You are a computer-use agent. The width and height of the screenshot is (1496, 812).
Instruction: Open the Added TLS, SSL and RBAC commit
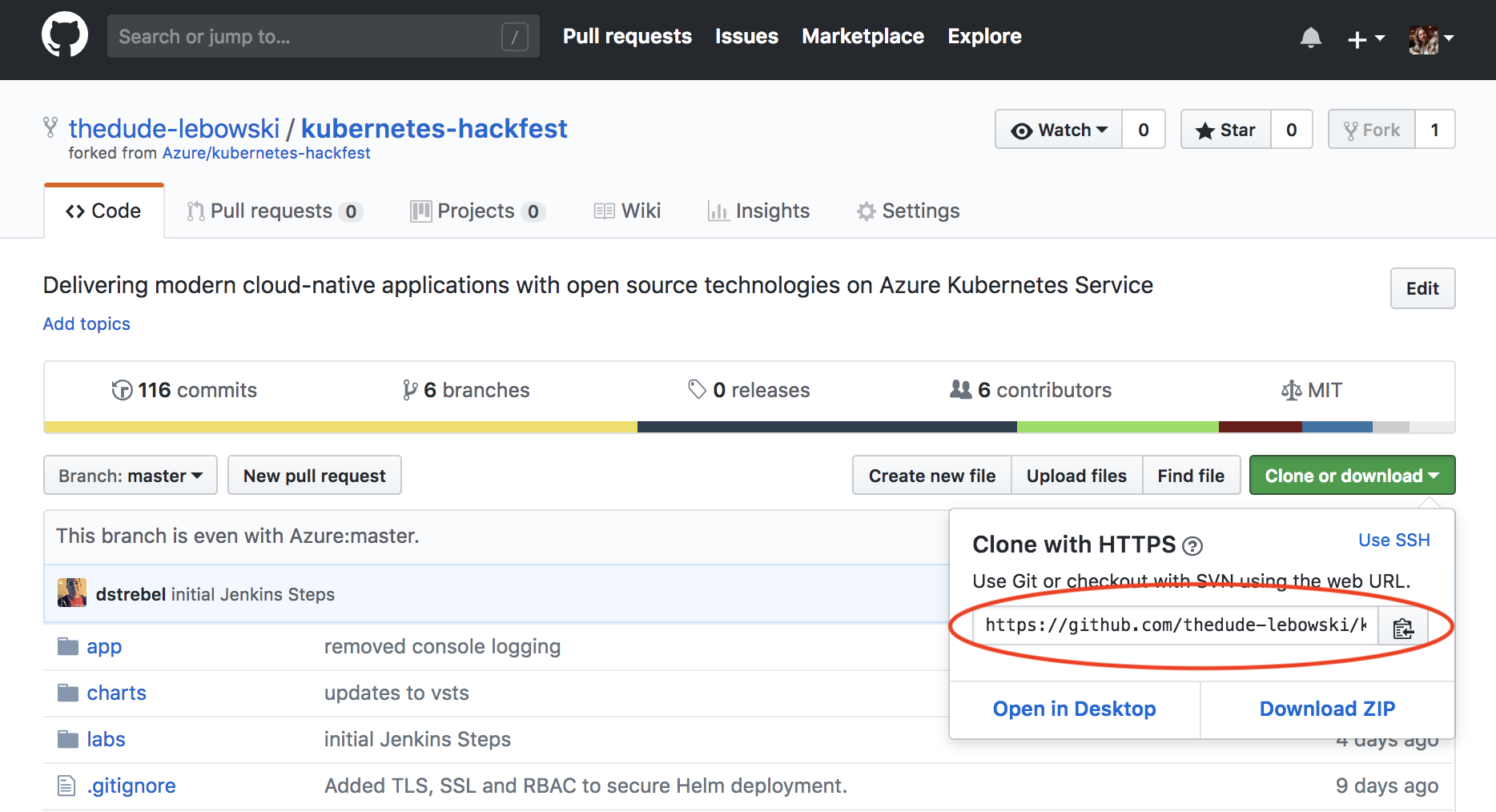(585, 786)
